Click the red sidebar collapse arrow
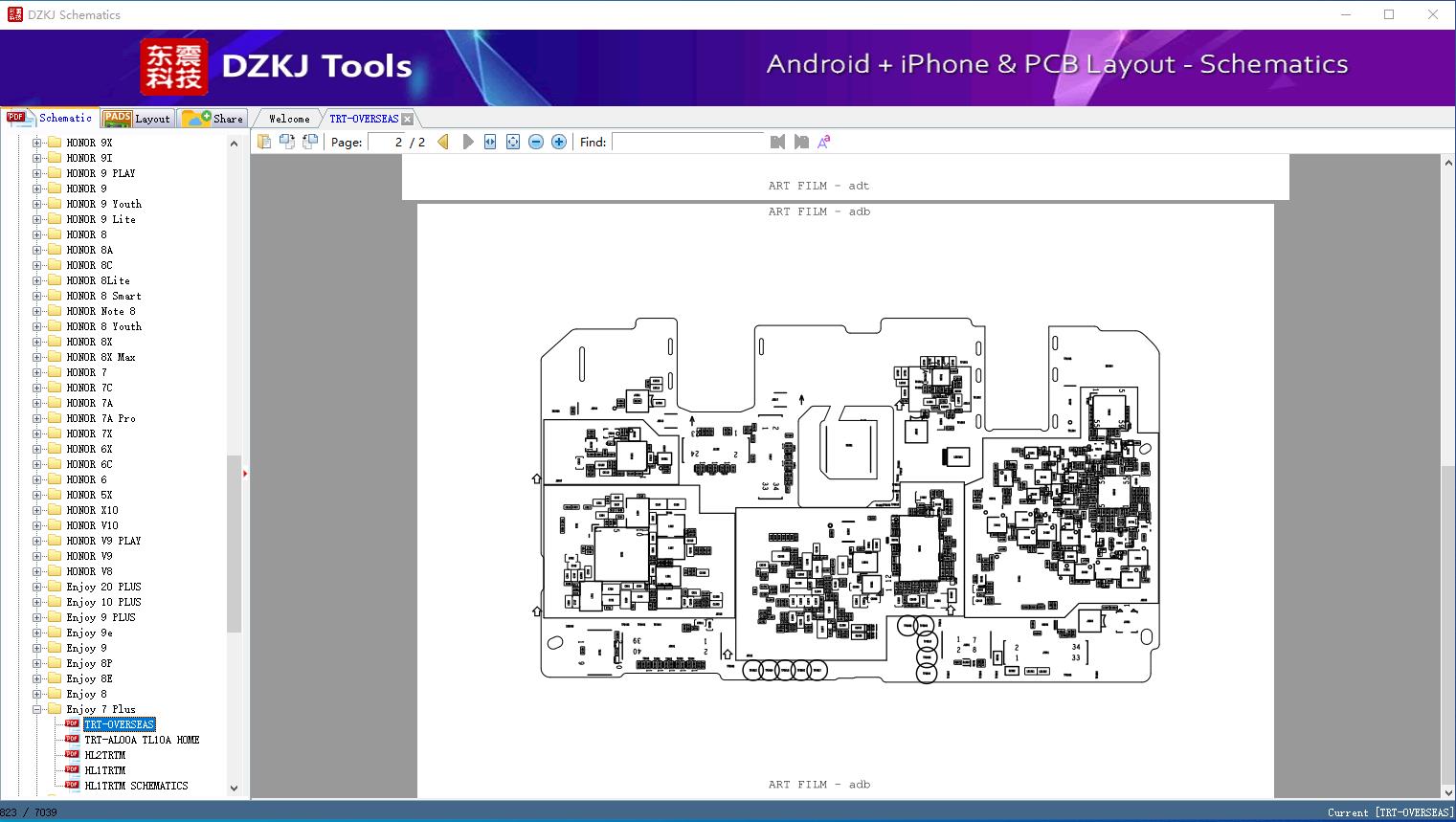The height and width of the screenshot is (822, 1456). 245,473
